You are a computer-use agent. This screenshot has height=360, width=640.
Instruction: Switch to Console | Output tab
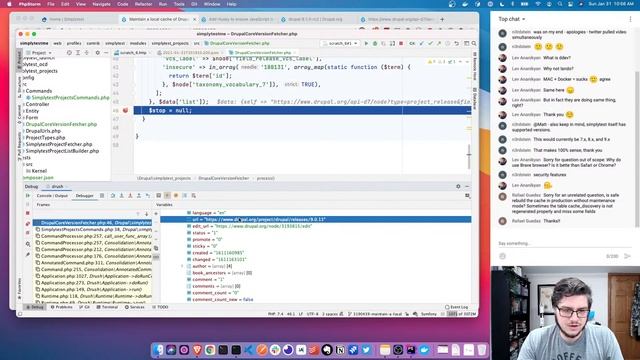(x=52, y=196)
